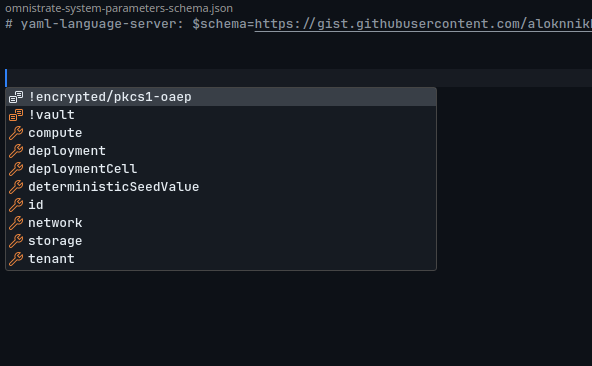Click the wrench icon next to id

click(16, 205)
